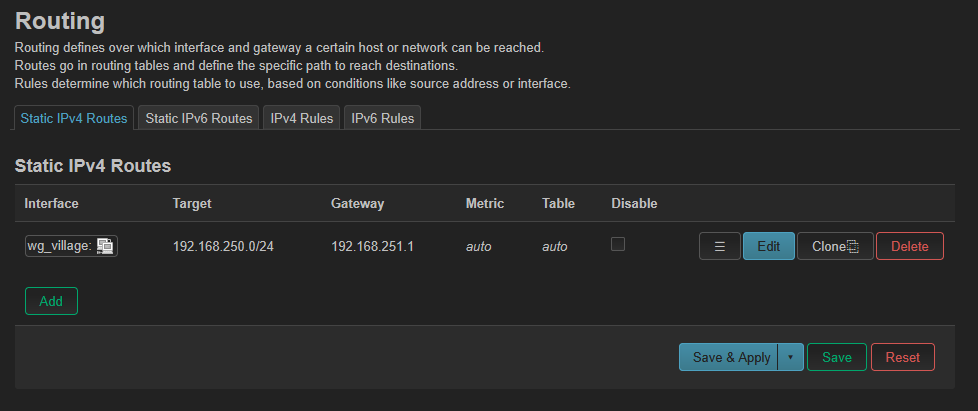
Task: Switch to Static IPv6 Routes tab
Action: pos(199,118)
